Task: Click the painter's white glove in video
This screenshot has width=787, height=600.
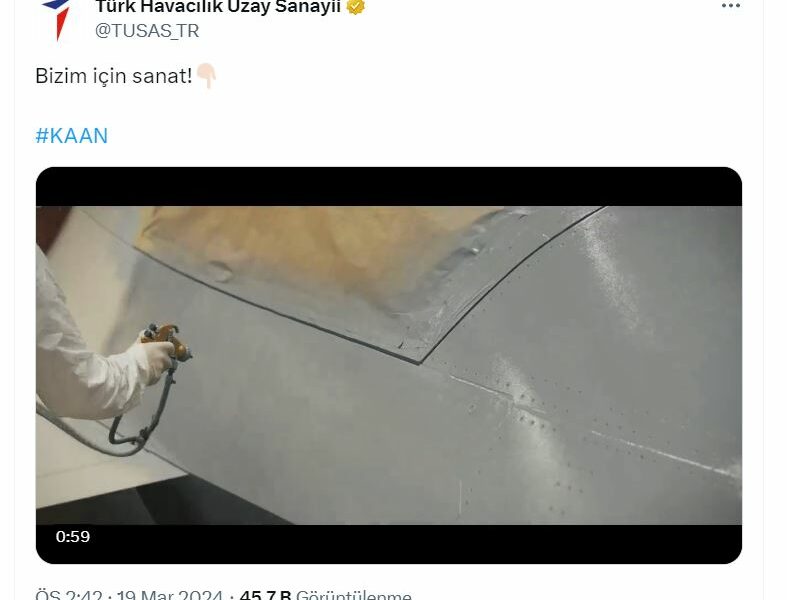Action: (x=153, y=363)
